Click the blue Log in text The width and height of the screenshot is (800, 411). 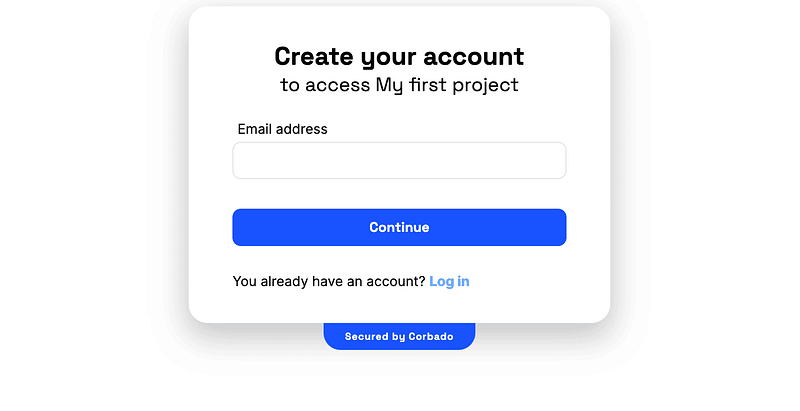point(449,281)
